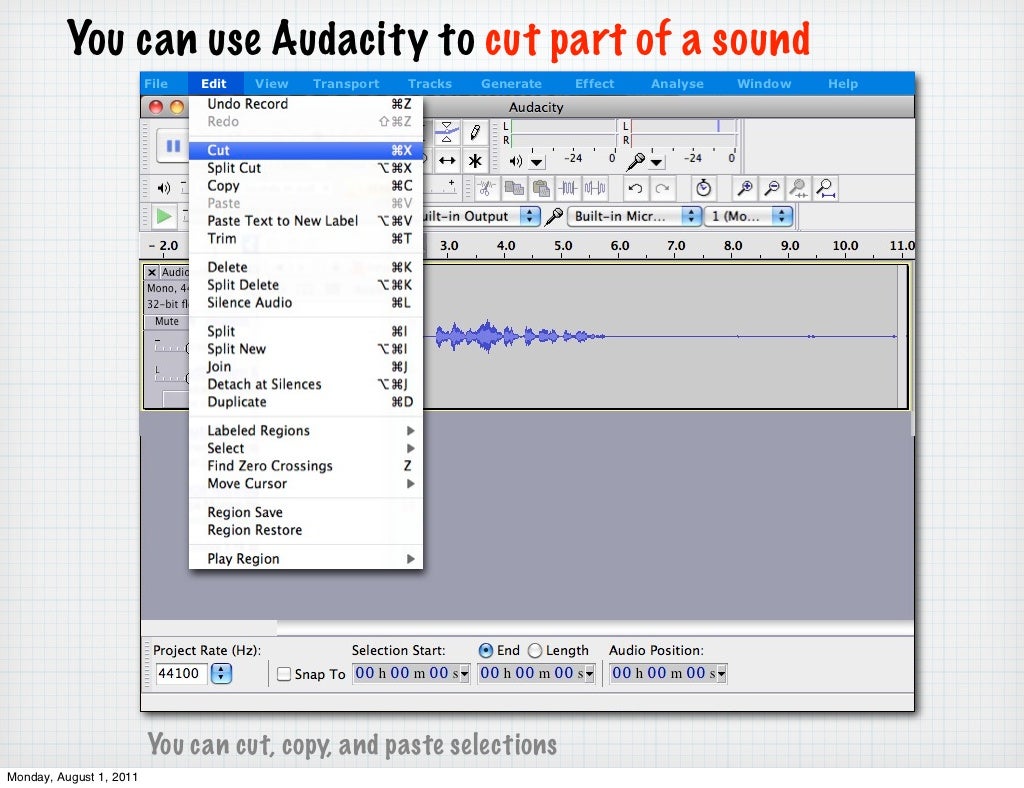This screenshot has width=1024, height=788.
Task: Select the Multi-Tool asterisk icon
Action: click(x=475, y=161)
